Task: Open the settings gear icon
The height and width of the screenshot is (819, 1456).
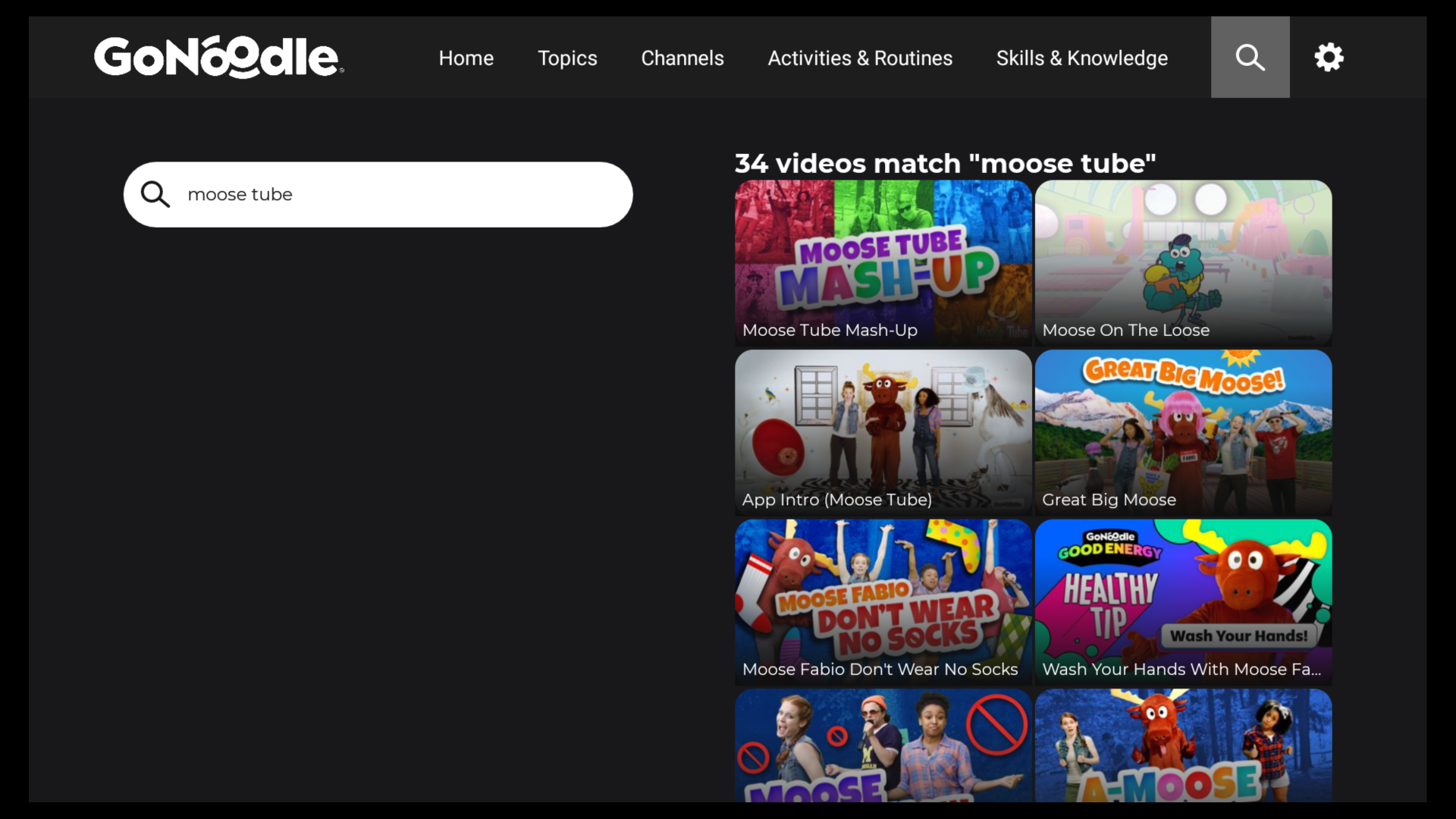Action: coord(1329,57)
